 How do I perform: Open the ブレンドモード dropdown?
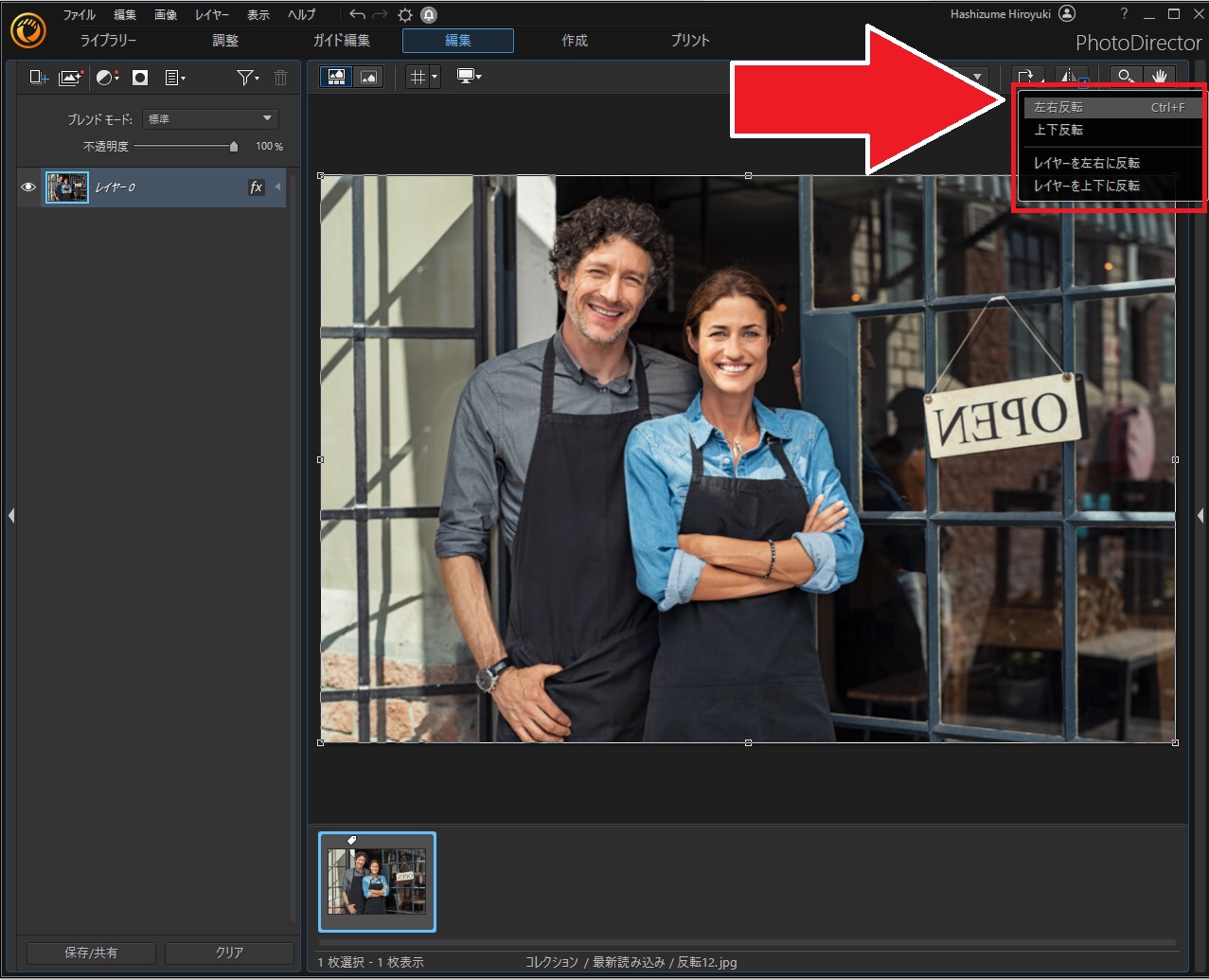[x=210, y=119]
